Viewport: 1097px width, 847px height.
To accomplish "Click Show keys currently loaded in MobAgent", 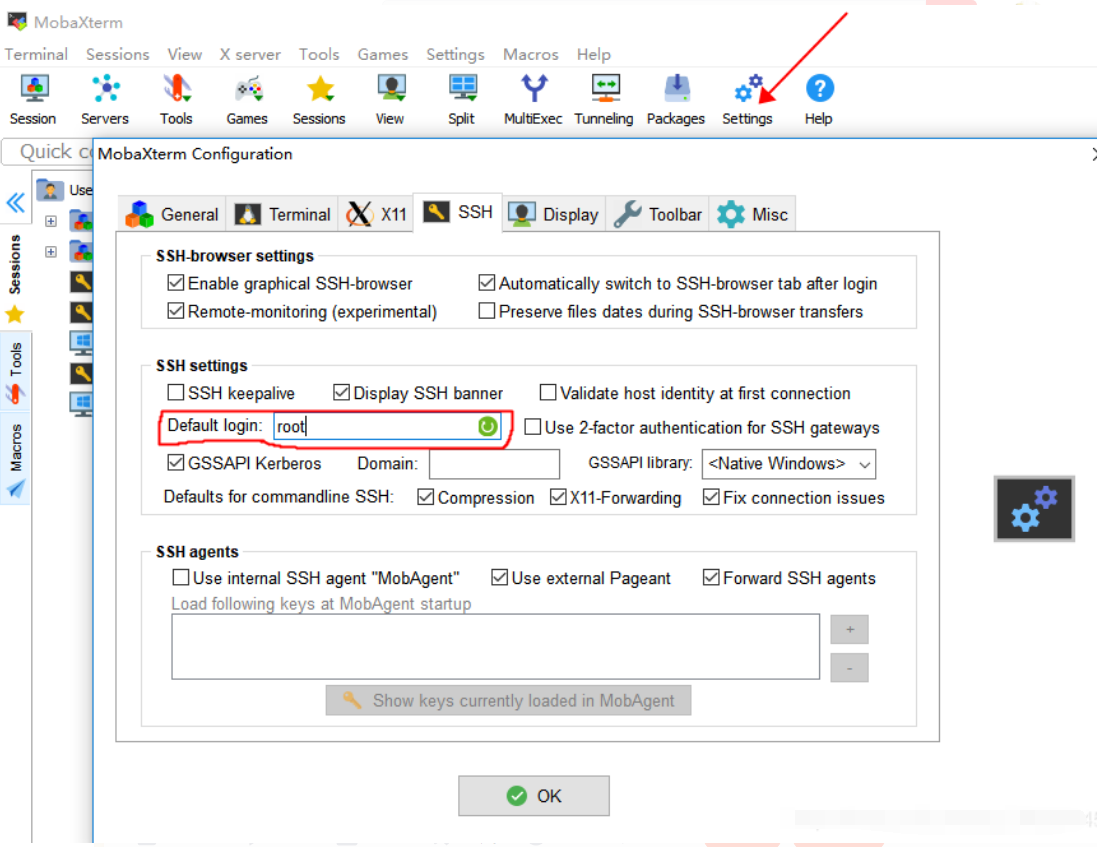I will coord(509,700).
